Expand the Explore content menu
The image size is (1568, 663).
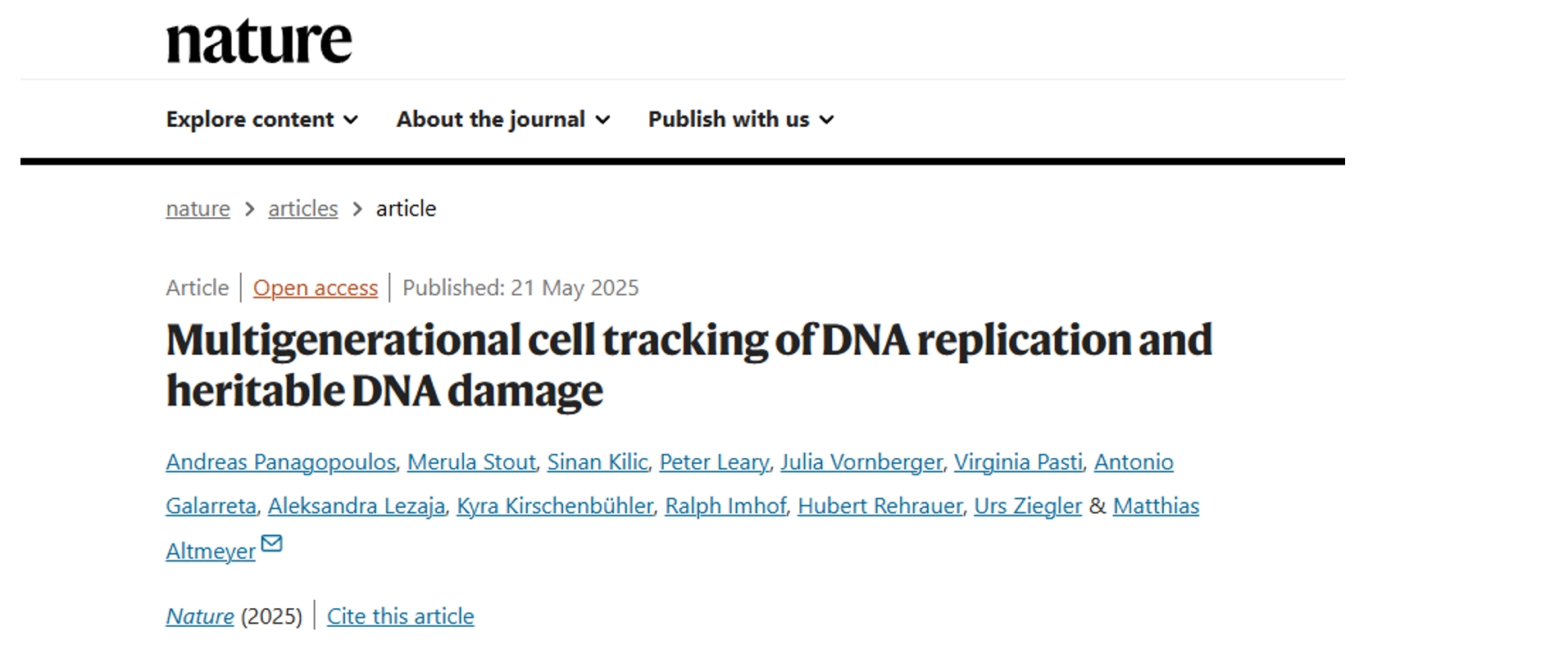[x=262, y=120]
